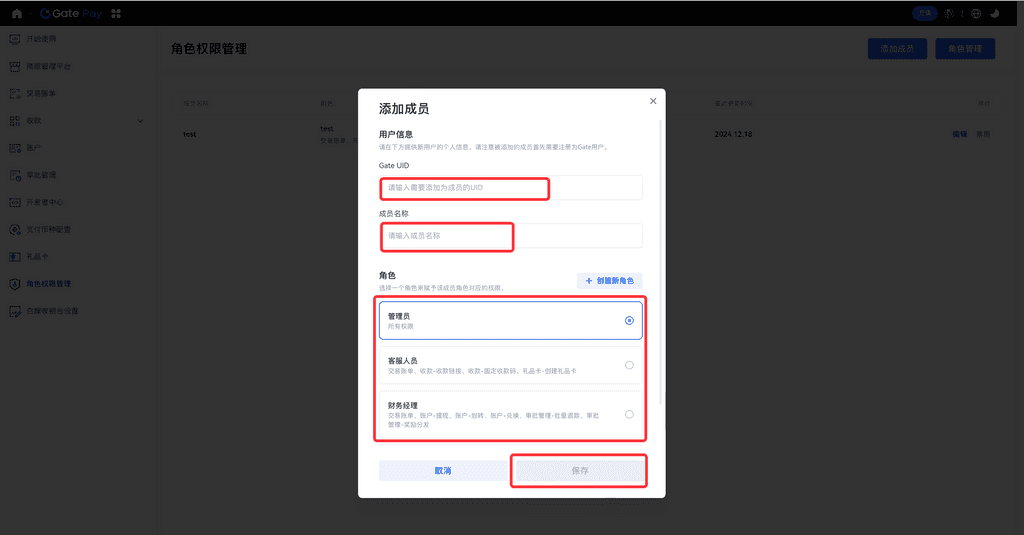Viewport: 1024px width, 535px height.
Task: Select the 管理员 role radio button
Action: tap(629, 321)
